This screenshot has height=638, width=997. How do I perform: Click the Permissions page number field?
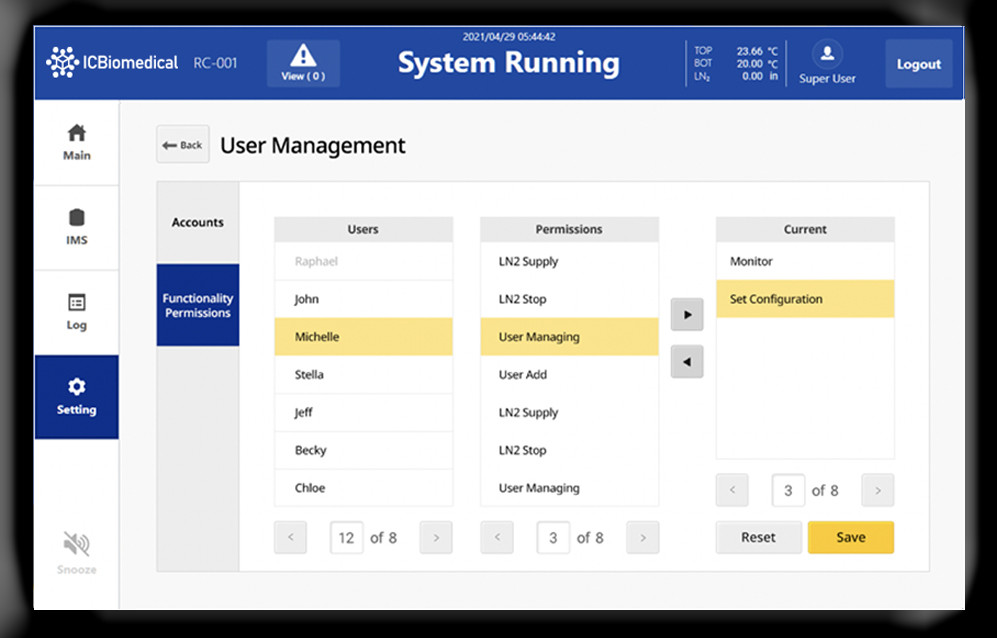(x=553, y=537)
